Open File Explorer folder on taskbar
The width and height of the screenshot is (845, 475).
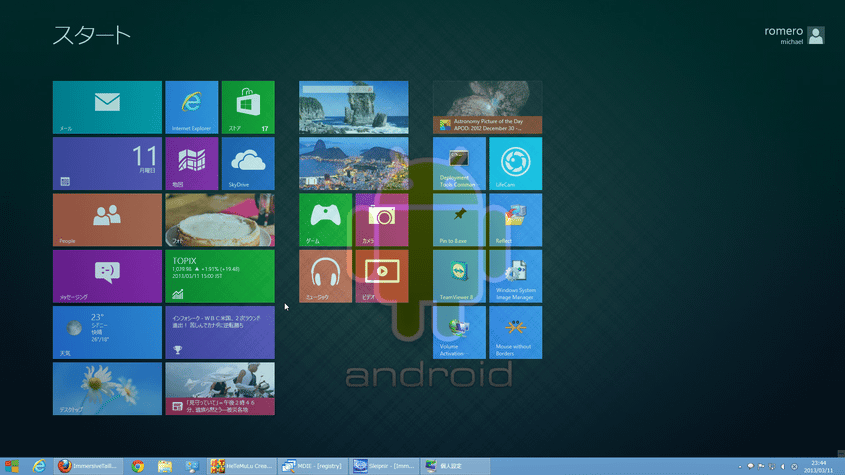[165, 466]
